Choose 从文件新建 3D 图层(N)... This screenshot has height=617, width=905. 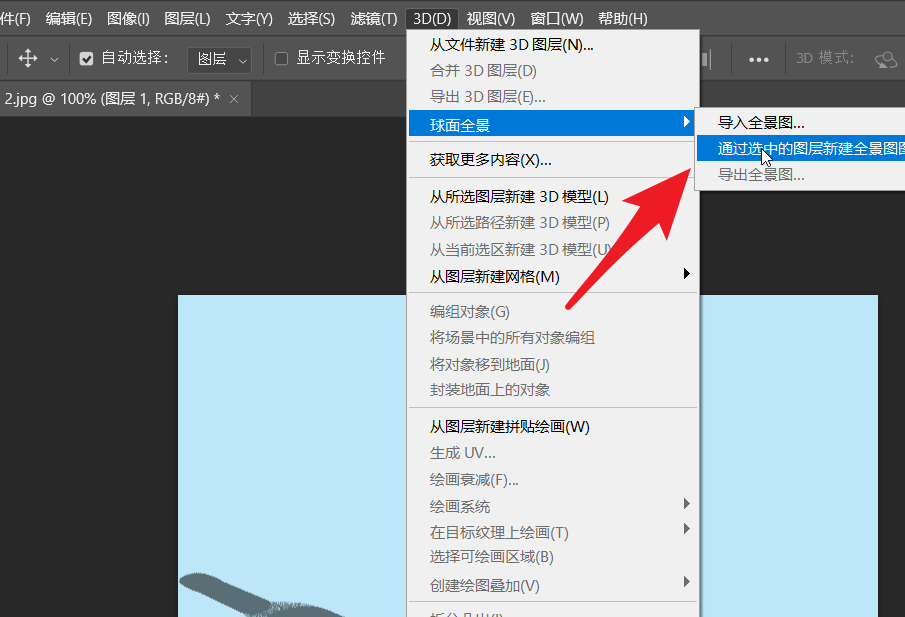[x=554, y=45]
